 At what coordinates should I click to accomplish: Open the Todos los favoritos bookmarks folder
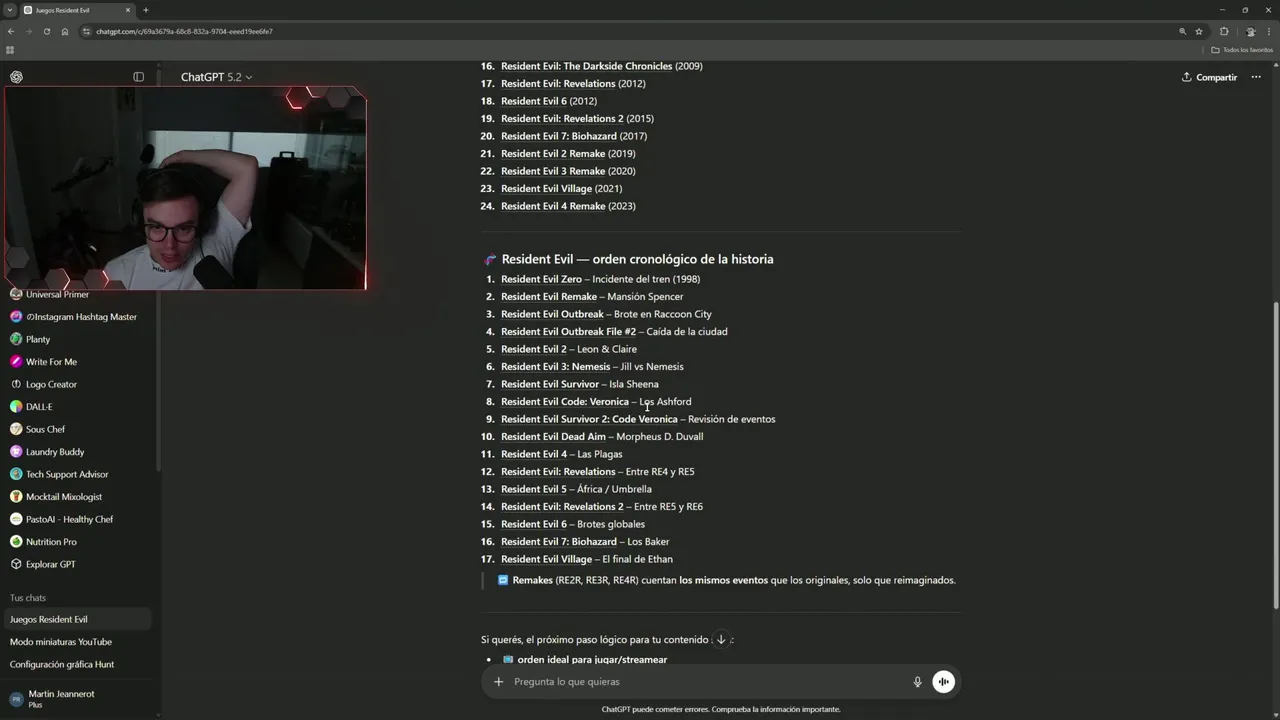coord(1242,50)
